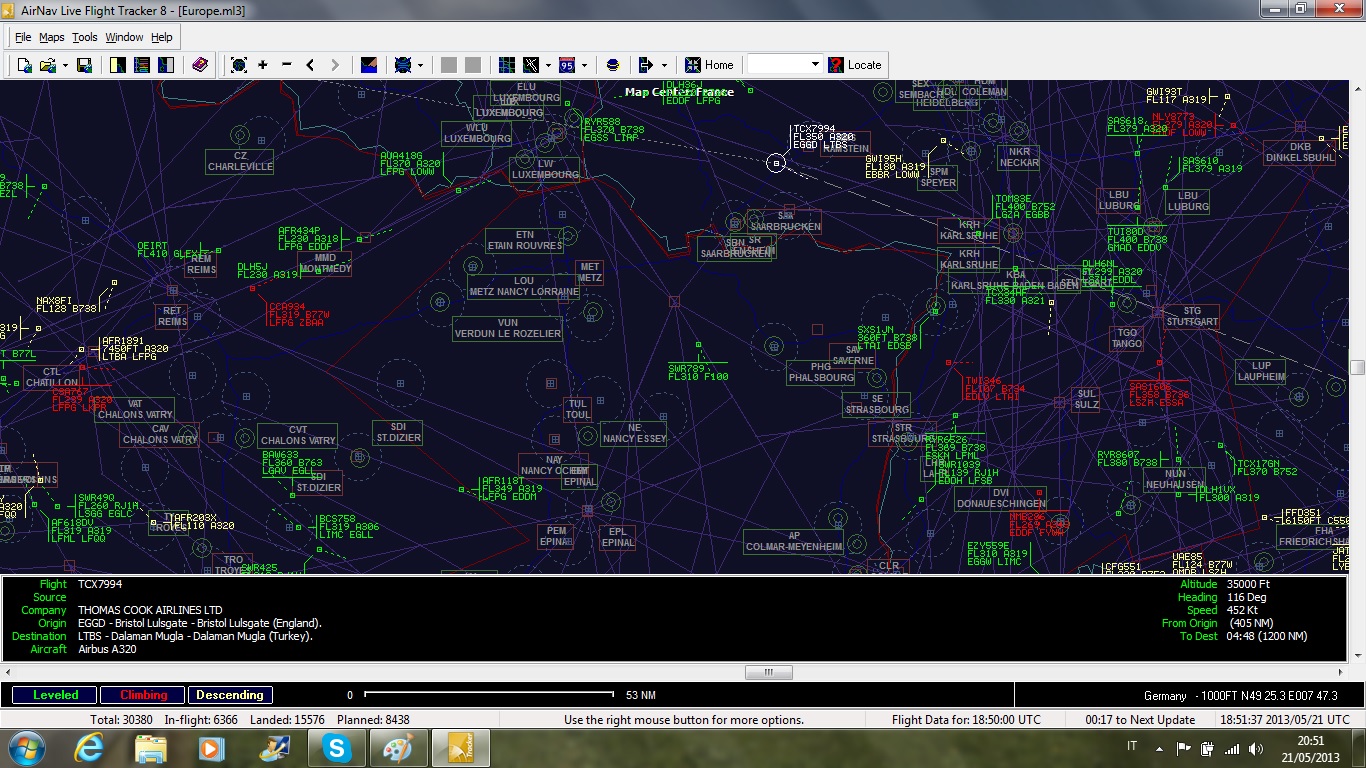Open the Windows Start button
1366x768 pixels.
[26, 748]
